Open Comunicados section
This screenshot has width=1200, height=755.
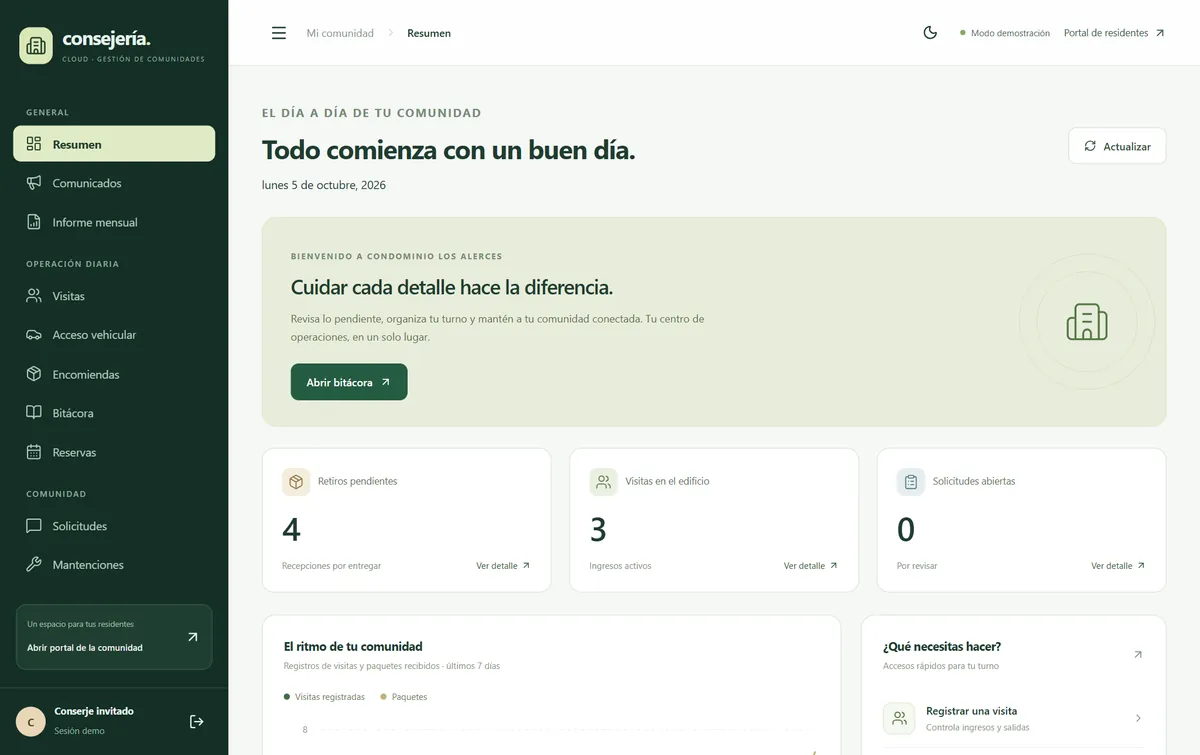pos(114,183)
